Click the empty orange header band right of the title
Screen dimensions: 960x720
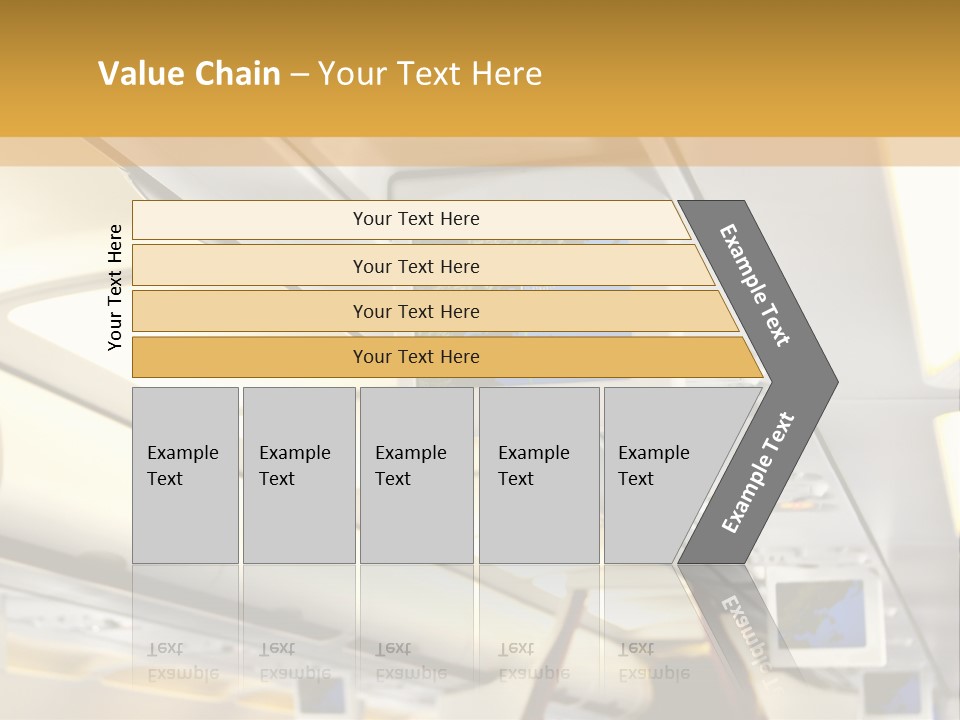(760, 74)
